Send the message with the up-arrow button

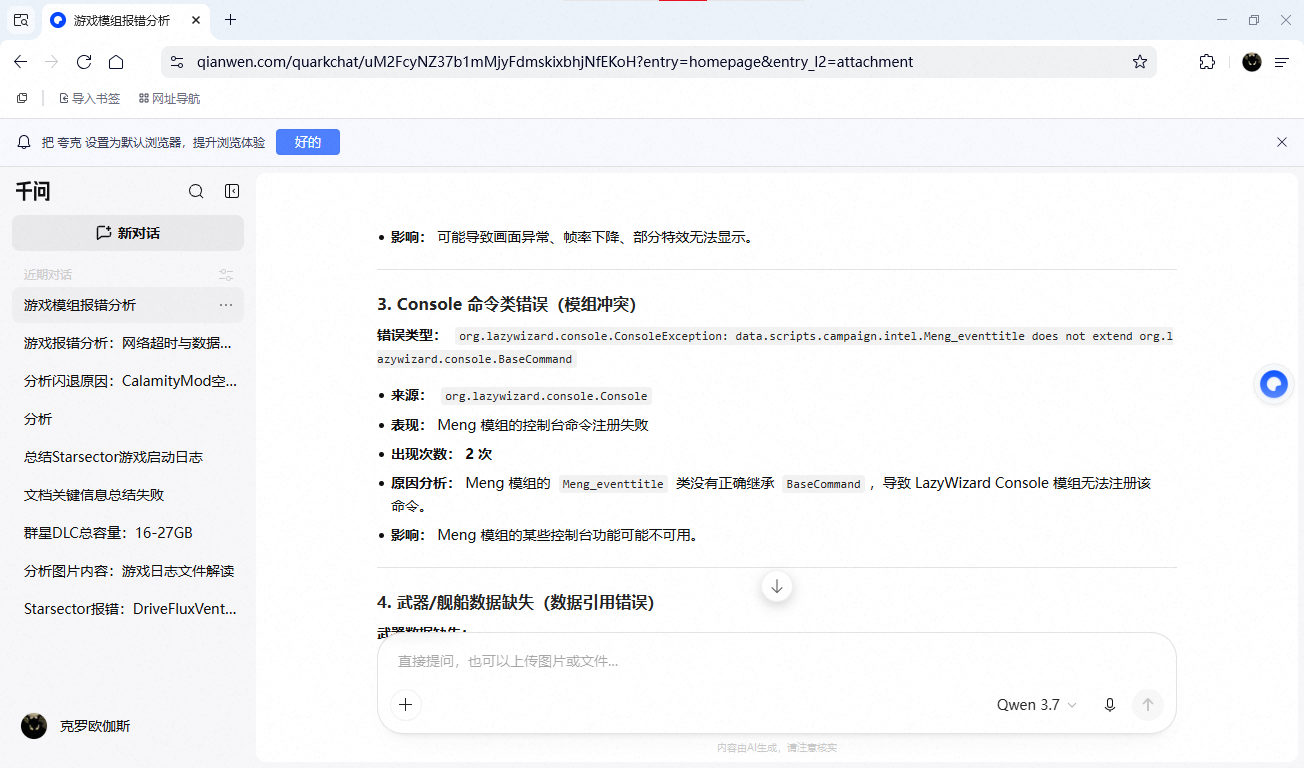coord(1148,705)
